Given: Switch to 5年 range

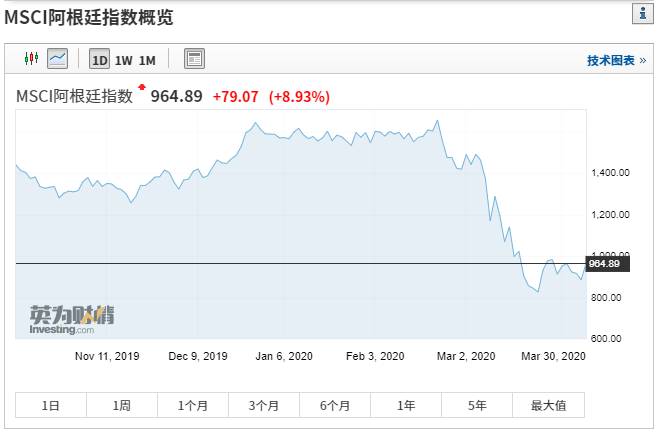Looking at the screenshot, I should (477, 405).
